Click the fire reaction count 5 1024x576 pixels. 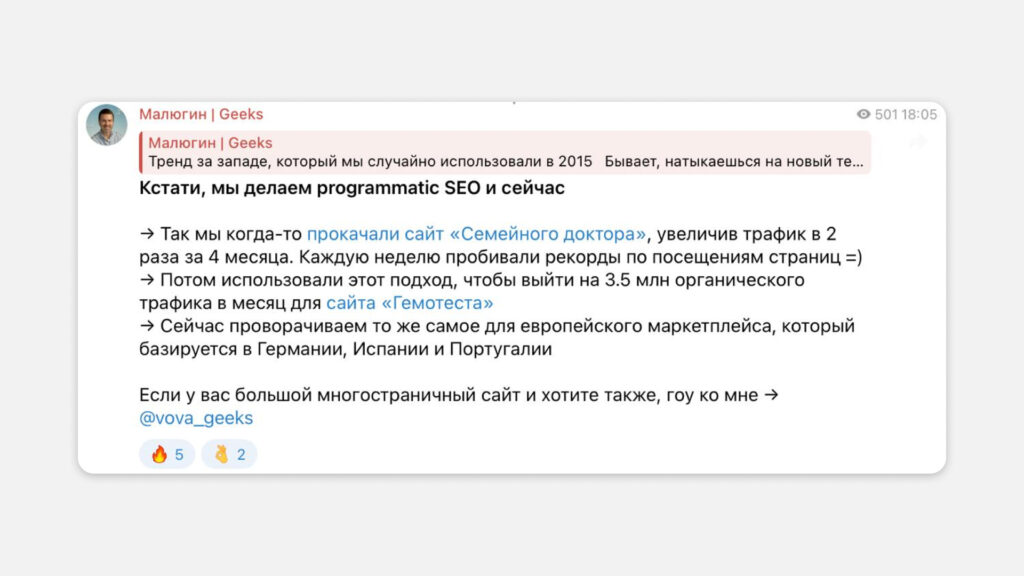(179, 455)
